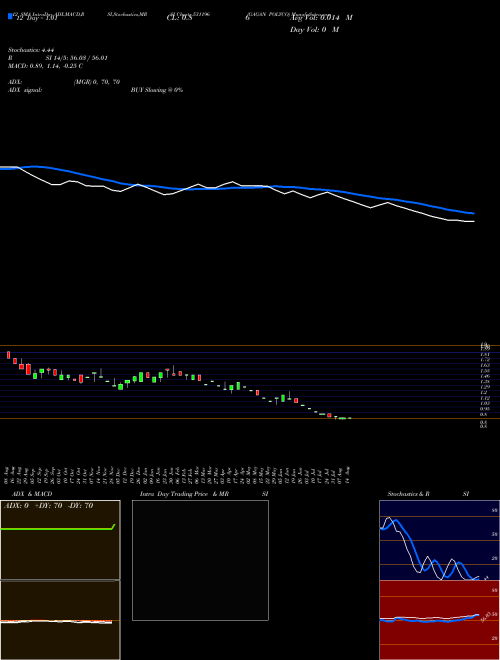Click the 'Intra Day Trading Price & MR' title
500x660 pixels.
184,494
